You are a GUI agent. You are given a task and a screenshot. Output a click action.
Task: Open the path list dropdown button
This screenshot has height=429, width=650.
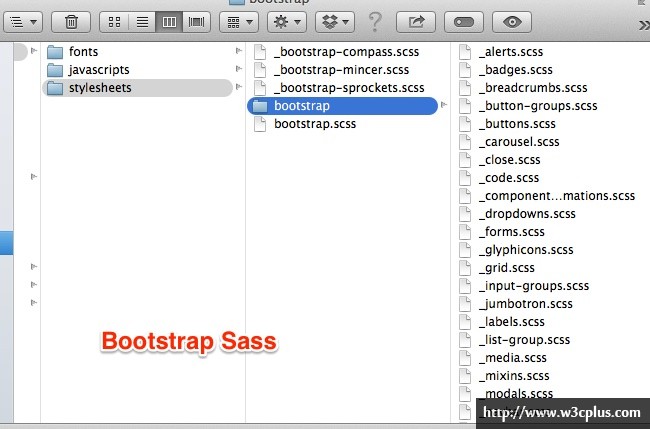23,22
